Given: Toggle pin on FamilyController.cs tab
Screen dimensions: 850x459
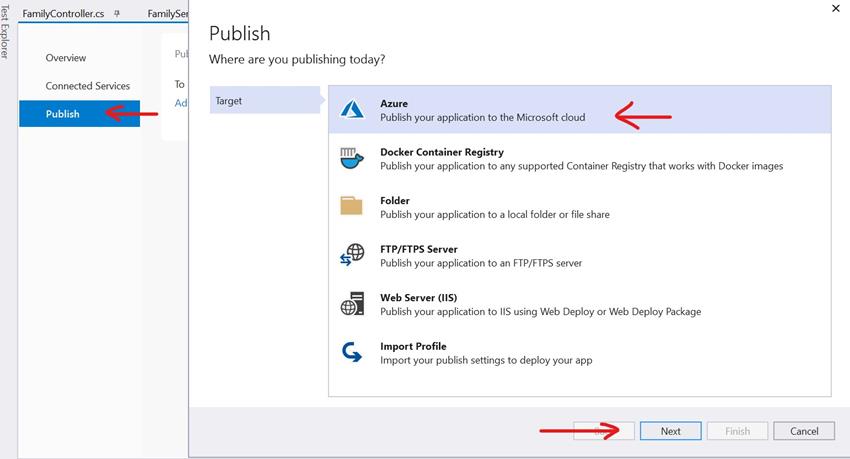Looking at the screenshot, I should [117, 14].
